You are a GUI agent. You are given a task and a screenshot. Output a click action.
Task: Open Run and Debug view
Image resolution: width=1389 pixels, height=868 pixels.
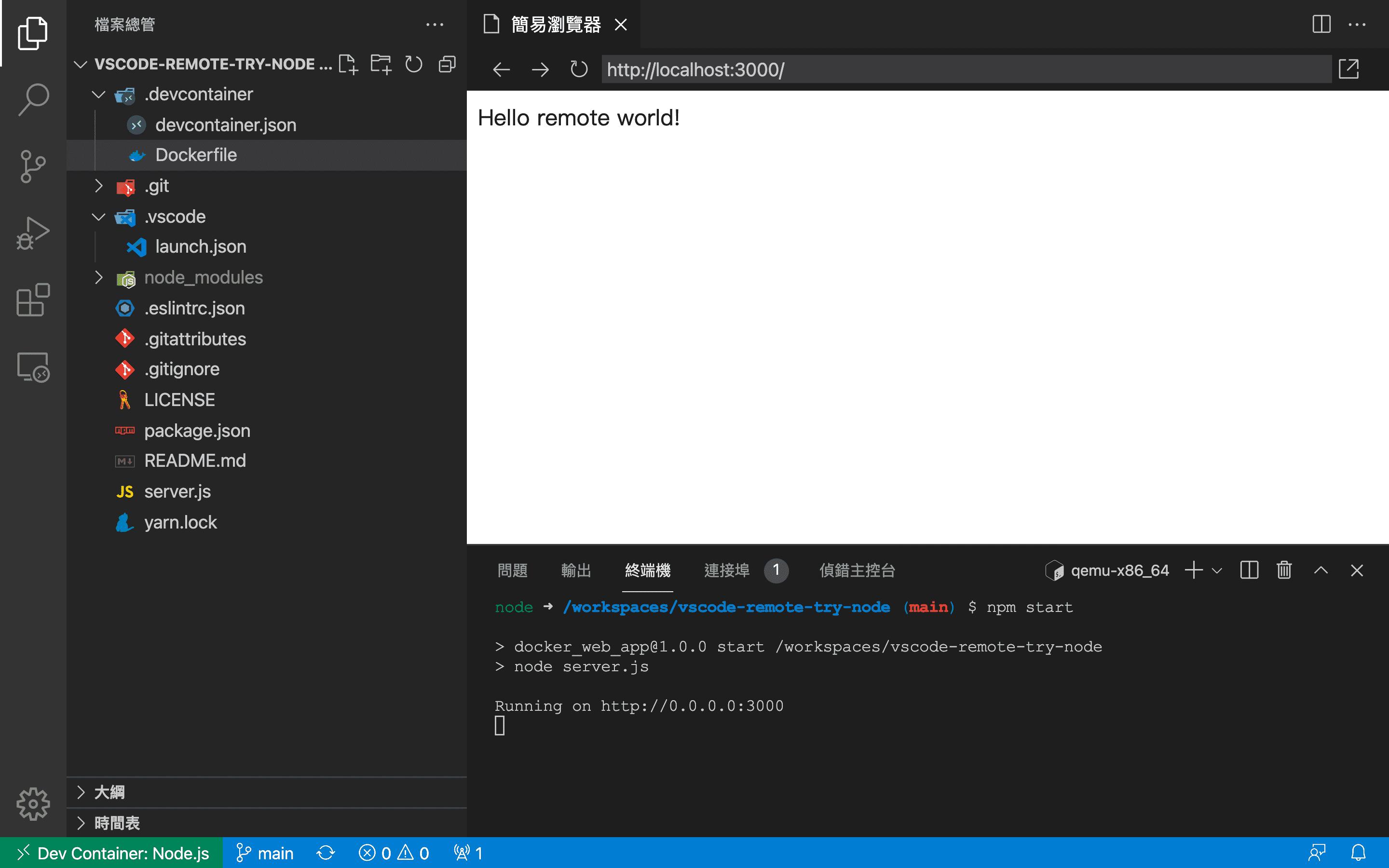point(33,233)
